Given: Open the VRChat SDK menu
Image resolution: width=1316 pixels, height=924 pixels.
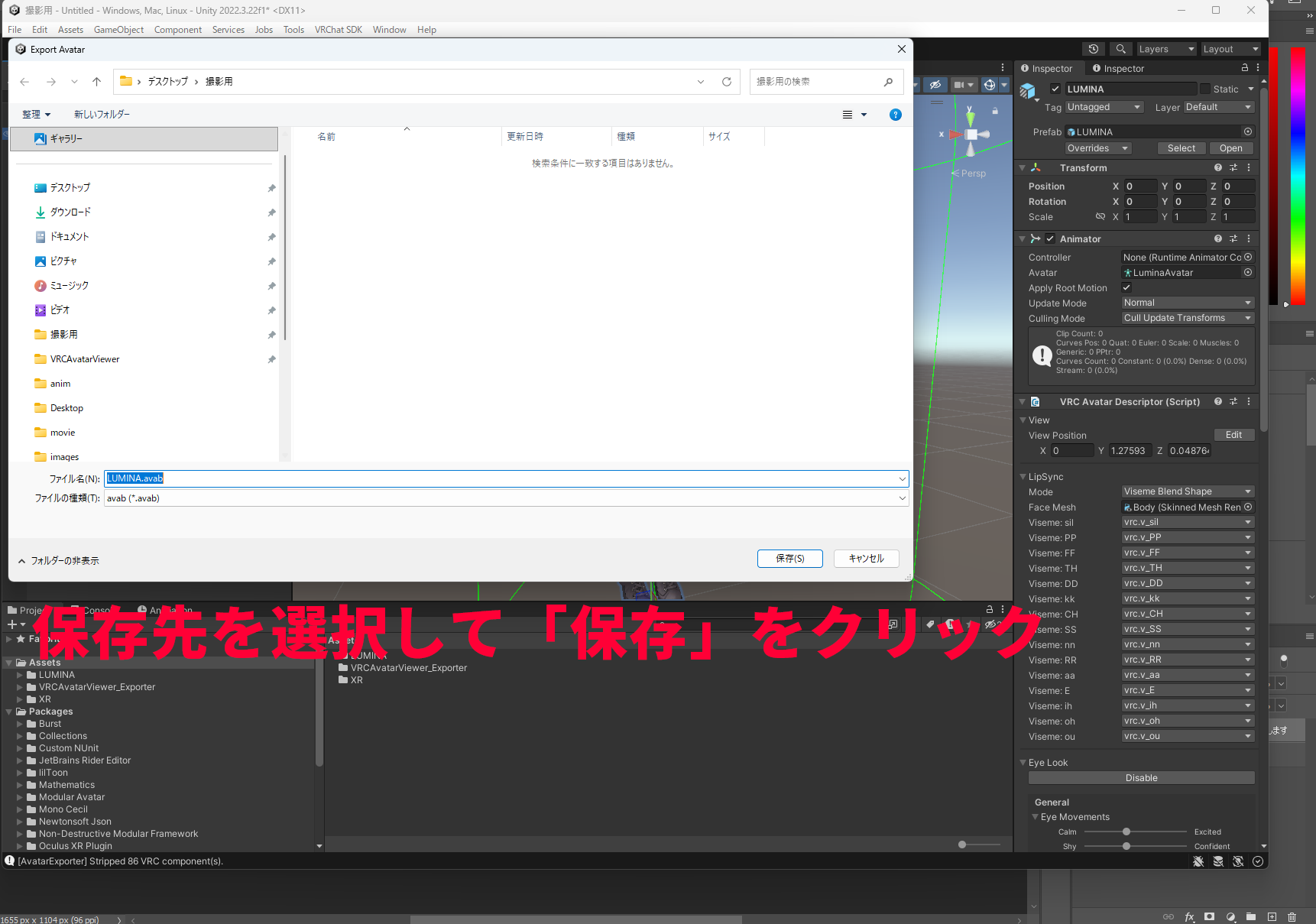Looking at the screenshot, I should (338, 30).
